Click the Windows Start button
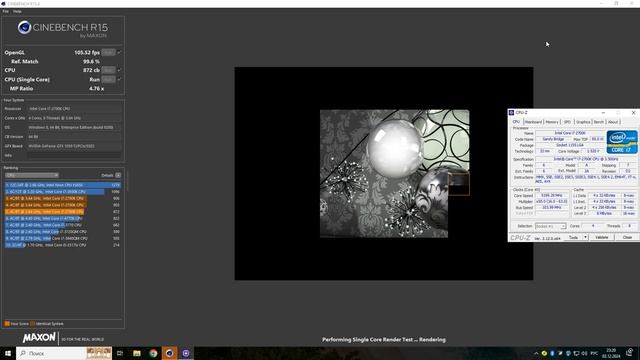 8,353
